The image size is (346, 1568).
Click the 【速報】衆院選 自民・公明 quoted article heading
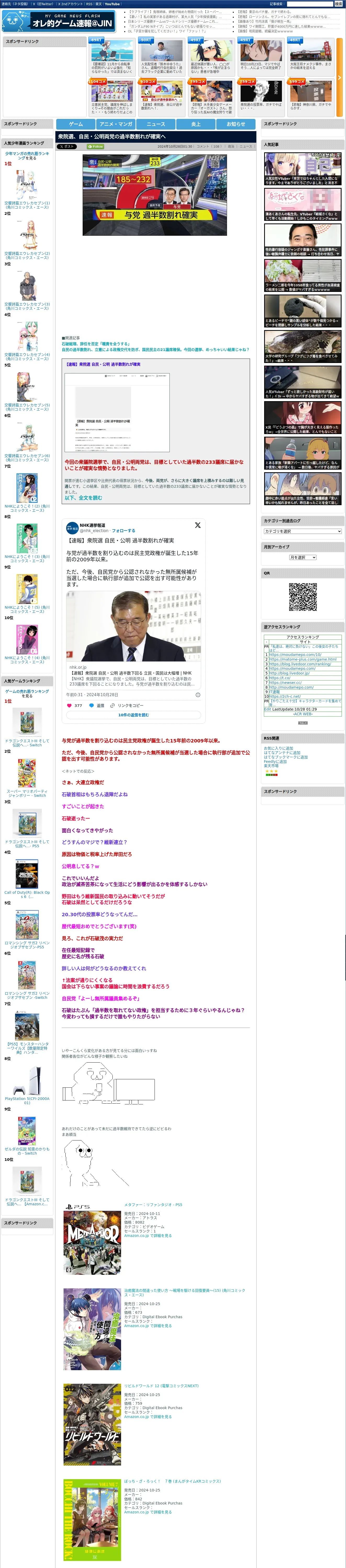(x=104, y=364)
